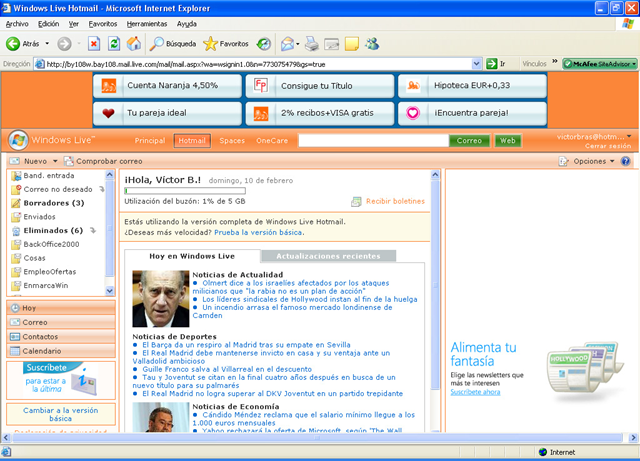Click the pink heart ¡Encuentra pareja! icon

(413, 113)
